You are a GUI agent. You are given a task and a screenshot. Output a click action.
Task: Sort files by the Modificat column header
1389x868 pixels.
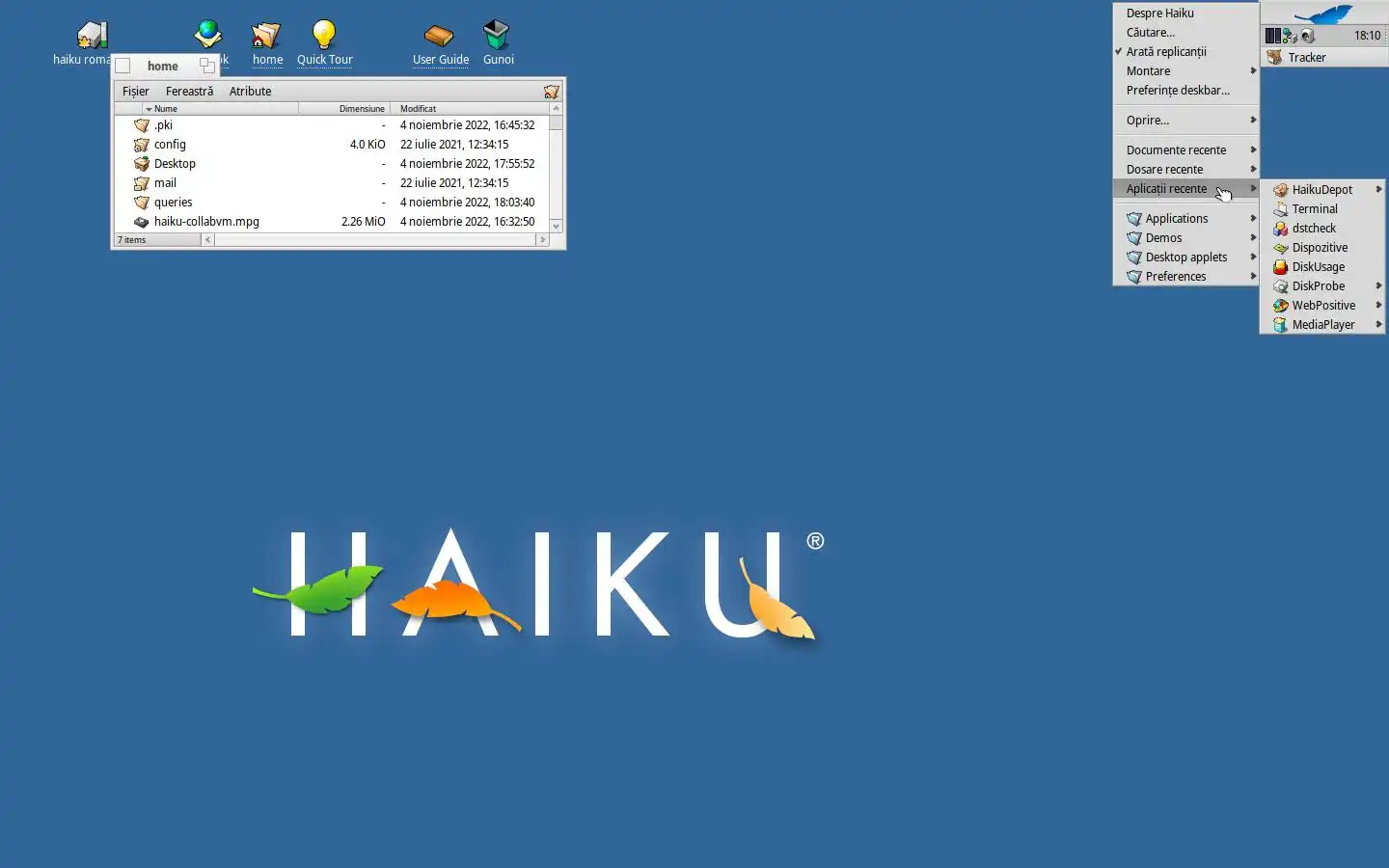click(x=470, y=109)
